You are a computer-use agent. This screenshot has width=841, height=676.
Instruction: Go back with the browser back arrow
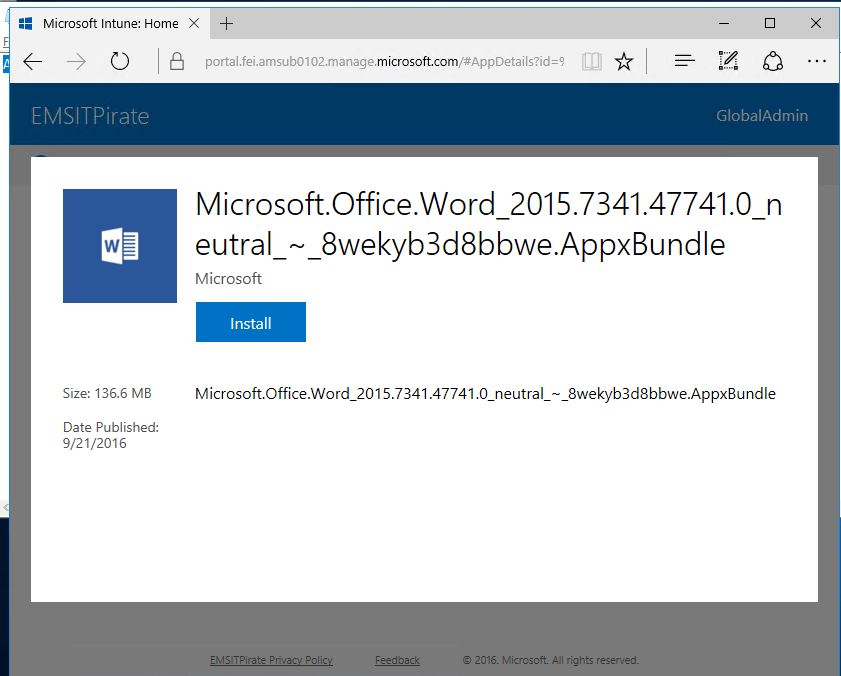pos(33,62)
